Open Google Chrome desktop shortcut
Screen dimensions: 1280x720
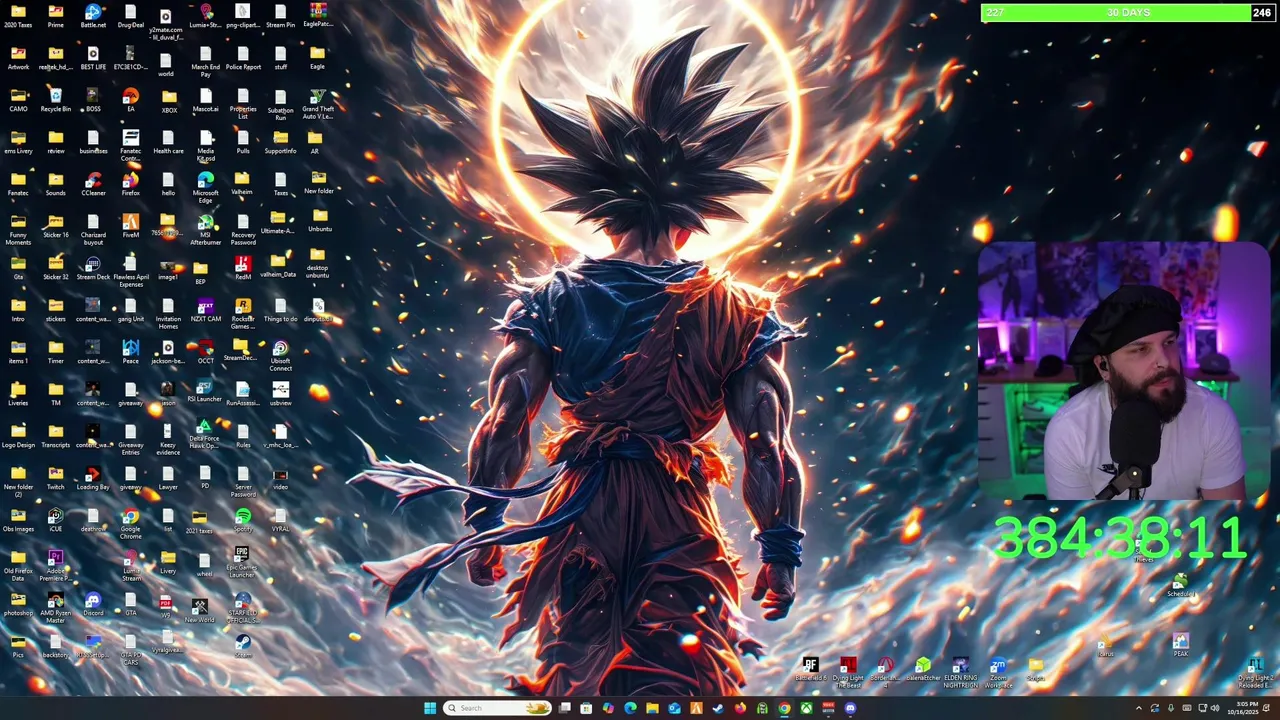(x=131, y=523)
